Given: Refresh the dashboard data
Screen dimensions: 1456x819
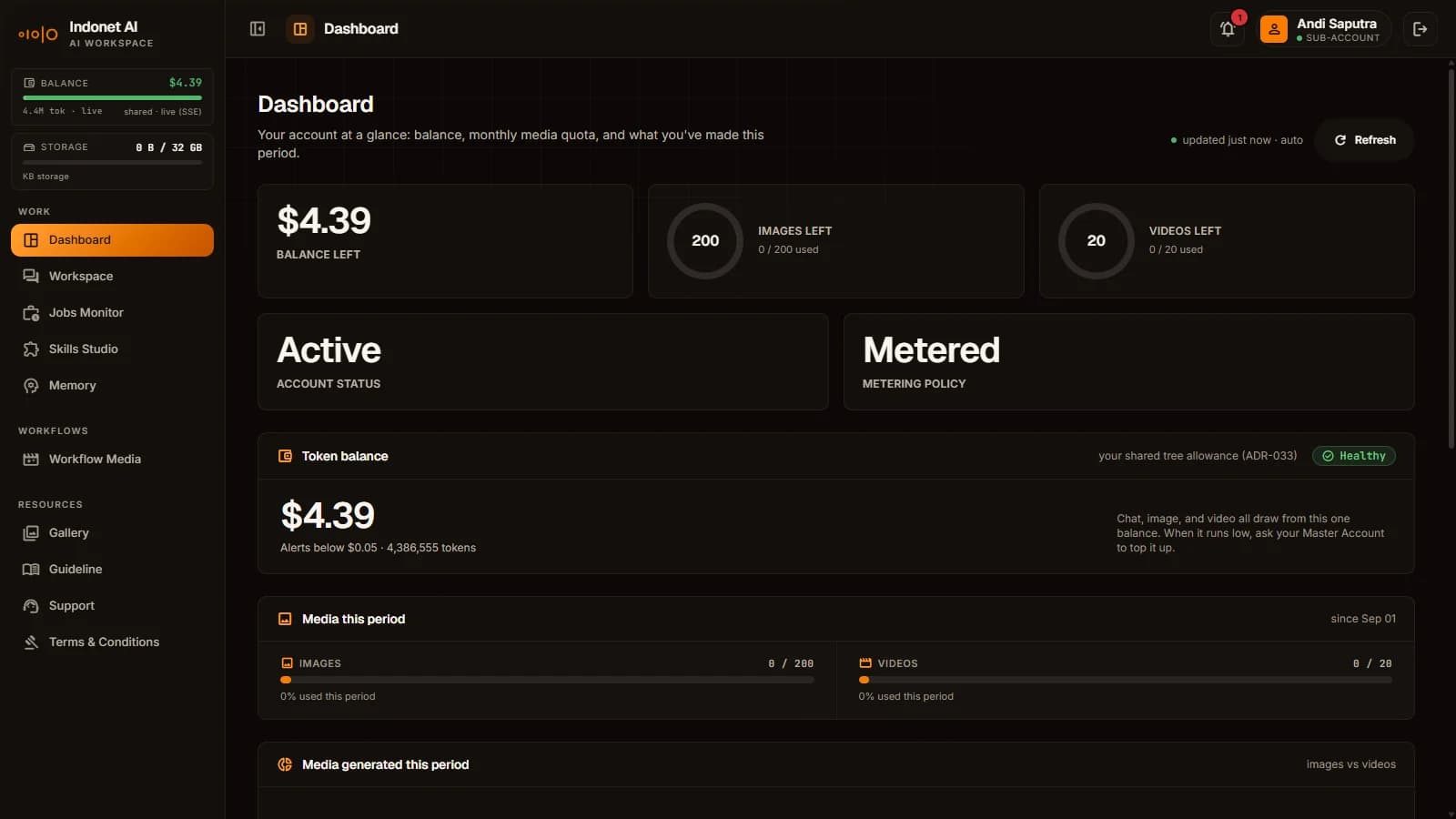Looking at the screenshot, I should (1364, 140).
